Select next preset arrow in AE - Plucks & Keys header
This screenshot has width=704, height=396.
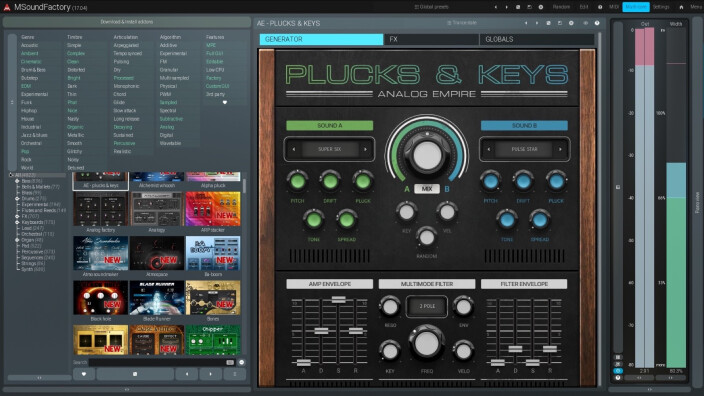point(537,23)
